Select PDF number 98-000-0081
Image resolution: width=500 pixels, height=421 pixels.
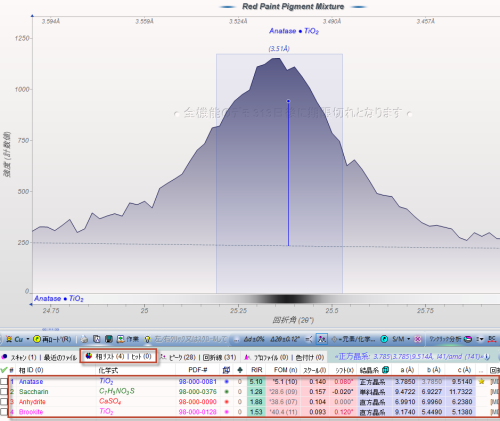198,382
